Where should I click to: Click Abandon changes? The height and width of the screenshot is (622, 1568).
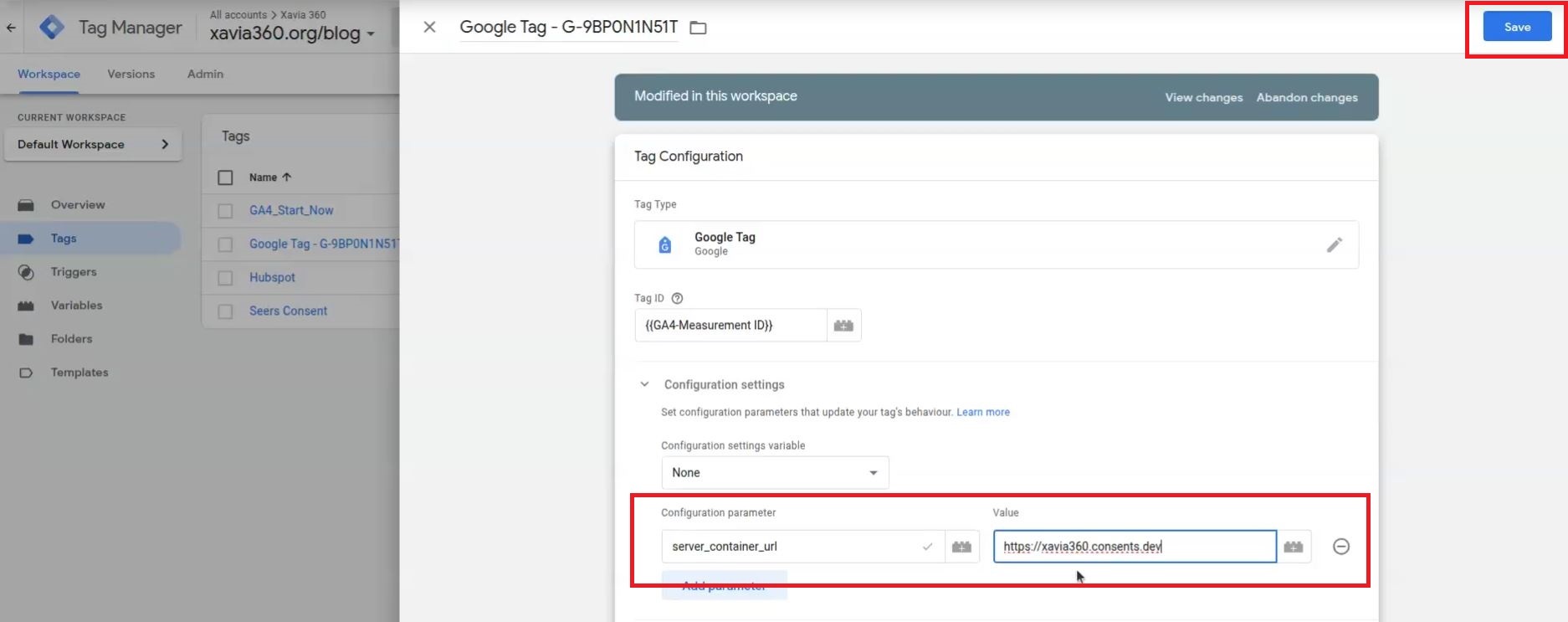pos(1306,97)
